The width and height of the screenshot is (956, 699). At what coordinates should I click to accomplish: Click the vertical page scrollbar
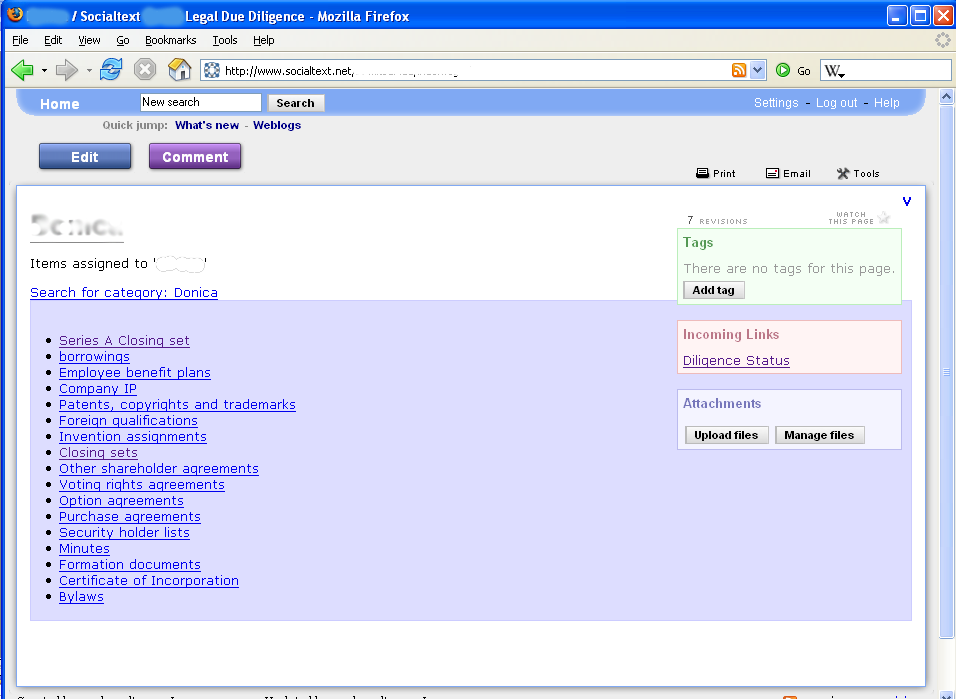[947, 371]
